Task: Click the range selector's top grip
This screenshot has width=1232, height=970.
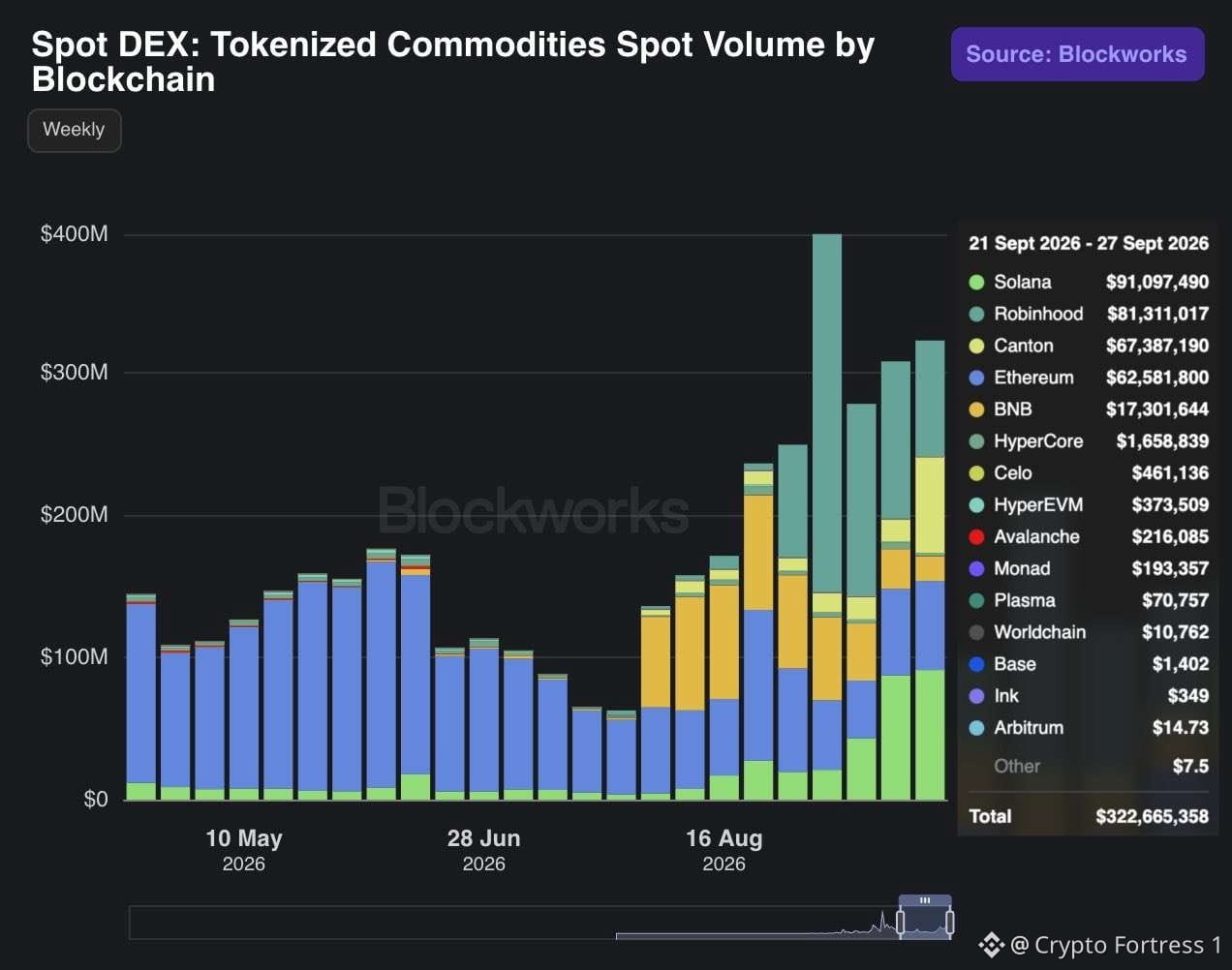Action: [x=925, y=900]
